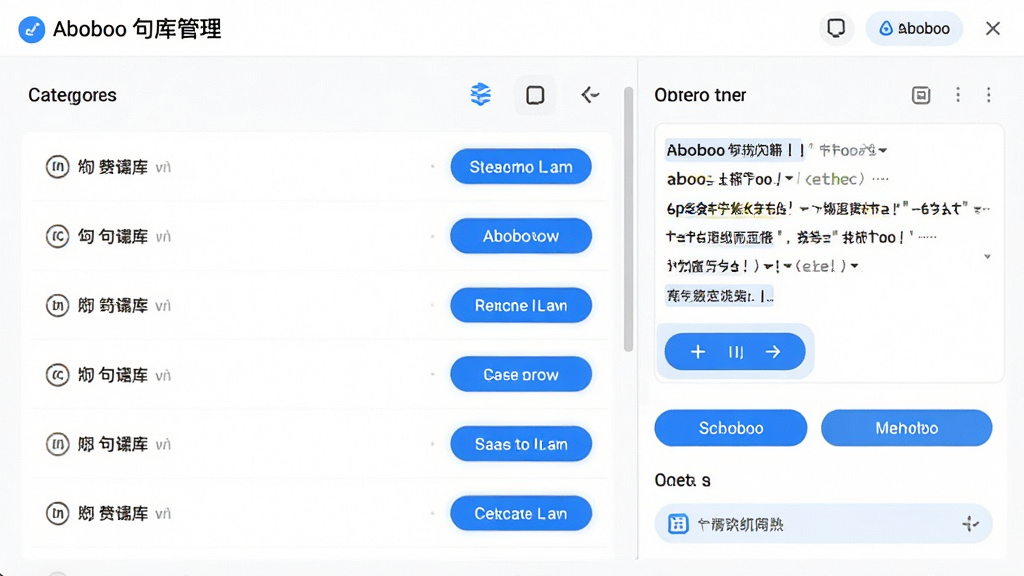Click the Mehotoo button
Image resolution: width=1024 pixels, height=576 pixels.
(x=906, y=428)
